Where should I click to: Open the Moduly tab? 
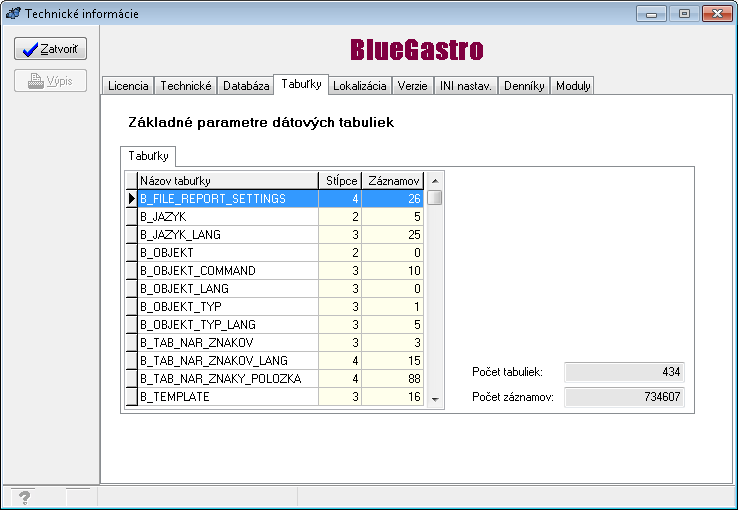tap(572, 86)
